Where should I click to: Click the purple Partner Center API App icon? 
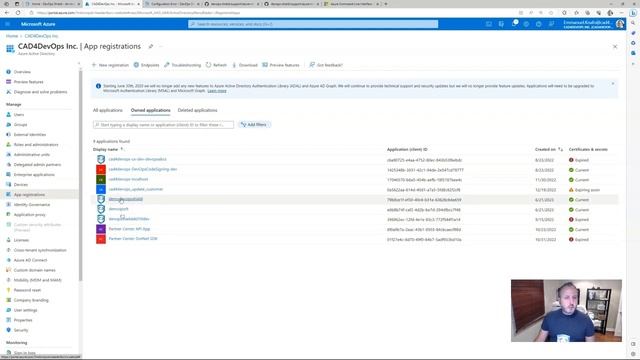[101, 229]
